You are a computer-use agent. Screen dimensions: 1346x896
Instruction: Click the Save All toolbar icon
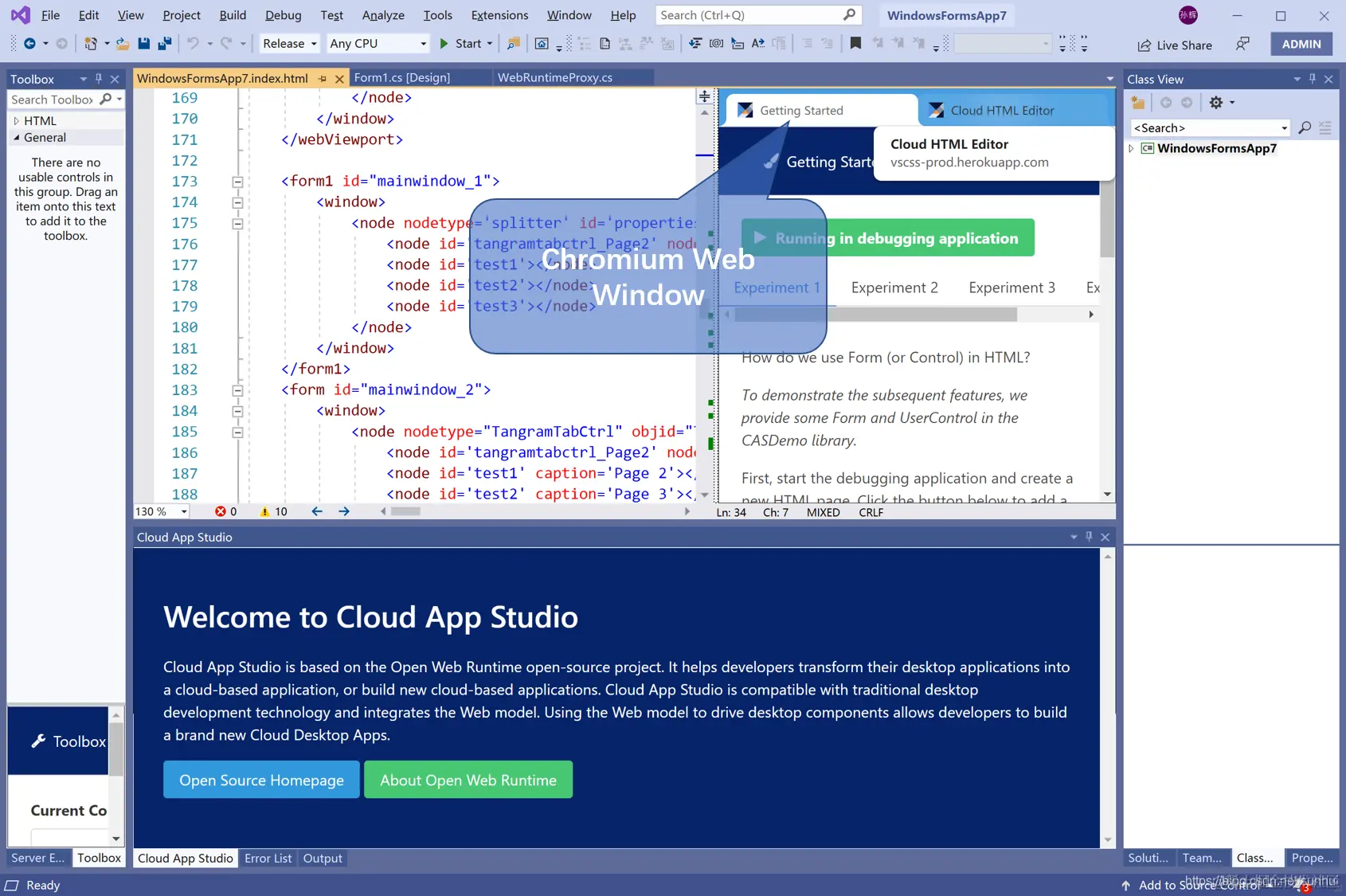point(165,44)
